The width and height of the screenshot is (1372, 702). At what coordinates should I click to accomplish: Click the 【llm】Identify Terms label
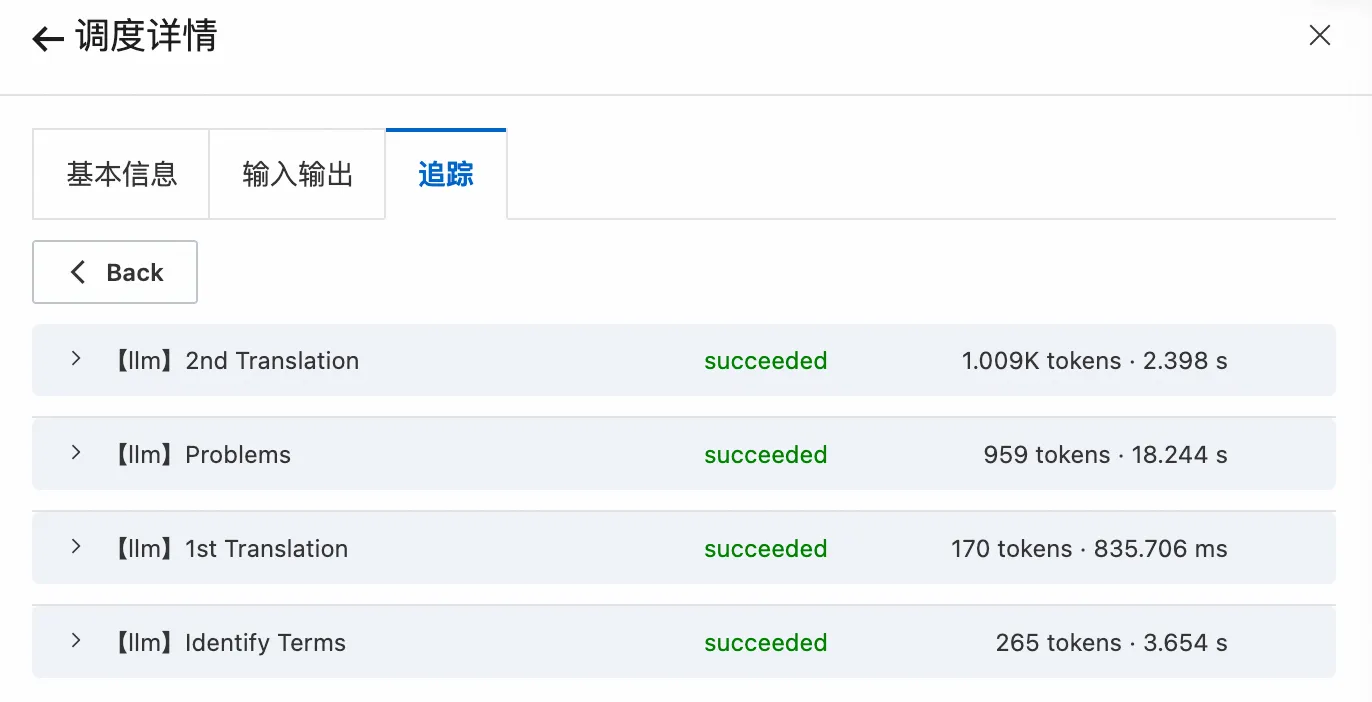click(x=228, y=643)
